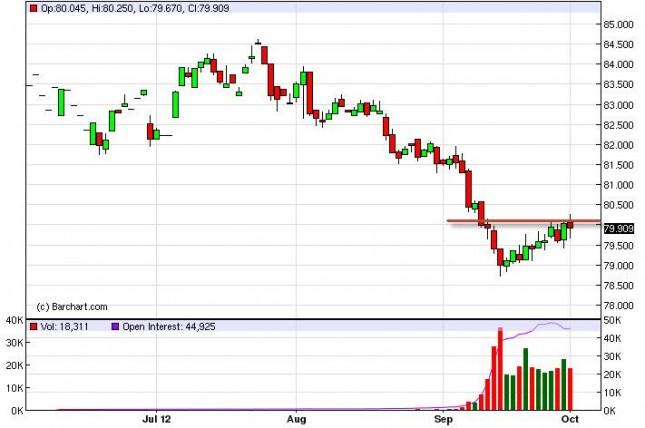The height and width of the screenshot is (428, 645).
Task: Select the 'Cl:79.909' close price text
Action: pyautogui.click(x=209, y=8)
